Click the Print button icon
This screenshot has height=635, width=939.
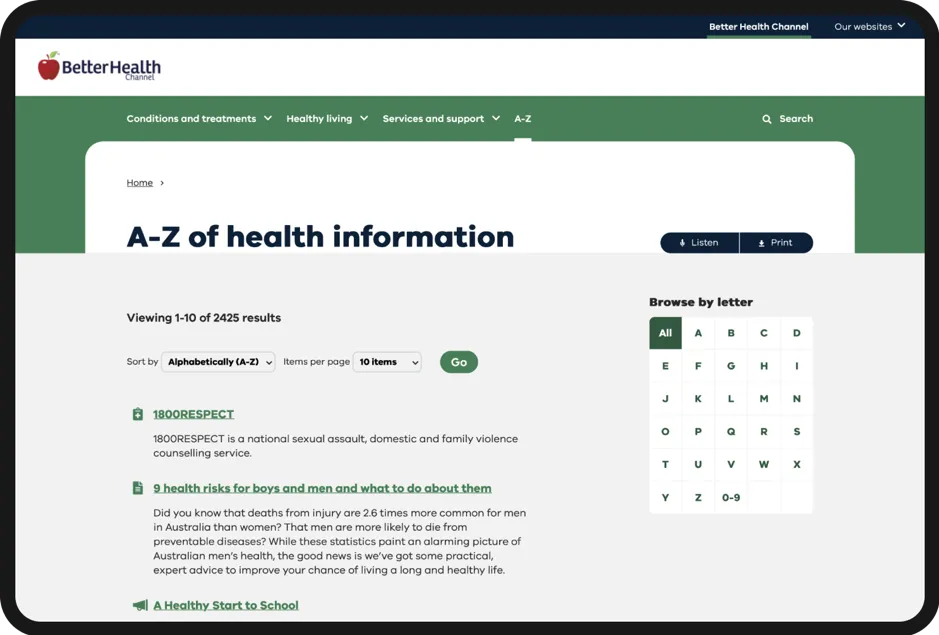pyautogui.click(x=762, y=242)
